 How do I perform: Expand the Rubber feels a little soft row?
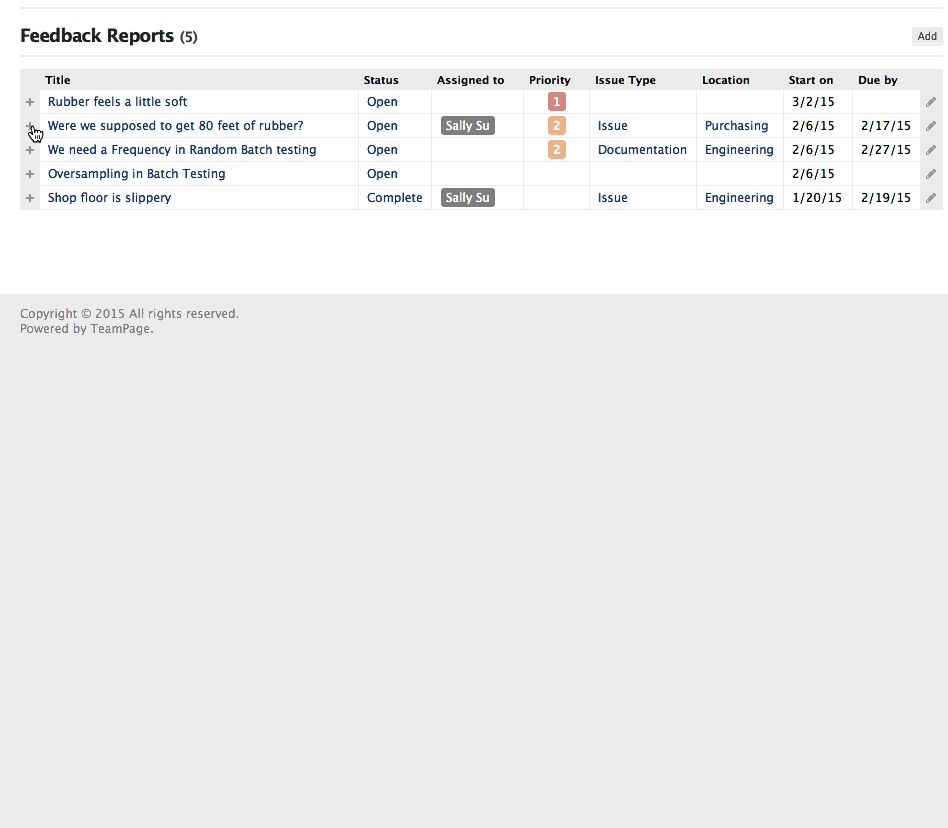(x=30, y=102)
